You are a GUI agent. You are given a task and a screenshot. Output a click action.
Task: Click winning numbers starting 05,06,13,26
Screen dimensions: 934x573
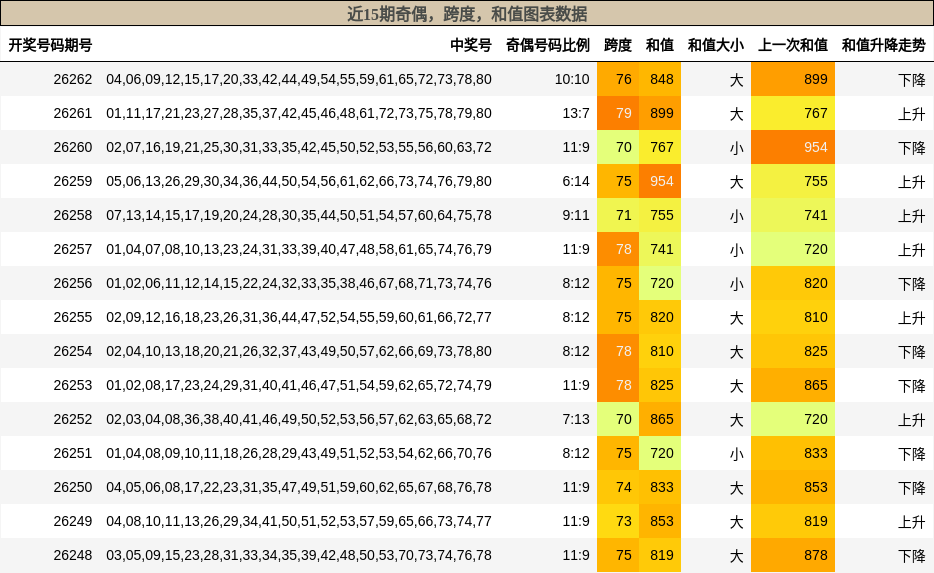click(x=299, y=181)
